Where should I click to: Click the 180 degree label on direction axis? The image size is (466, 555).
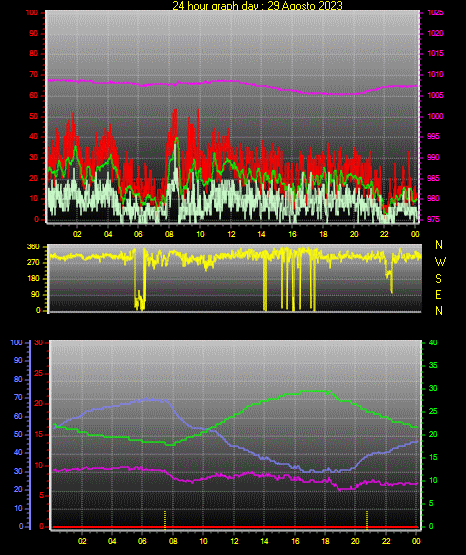[x=33, y=279]
